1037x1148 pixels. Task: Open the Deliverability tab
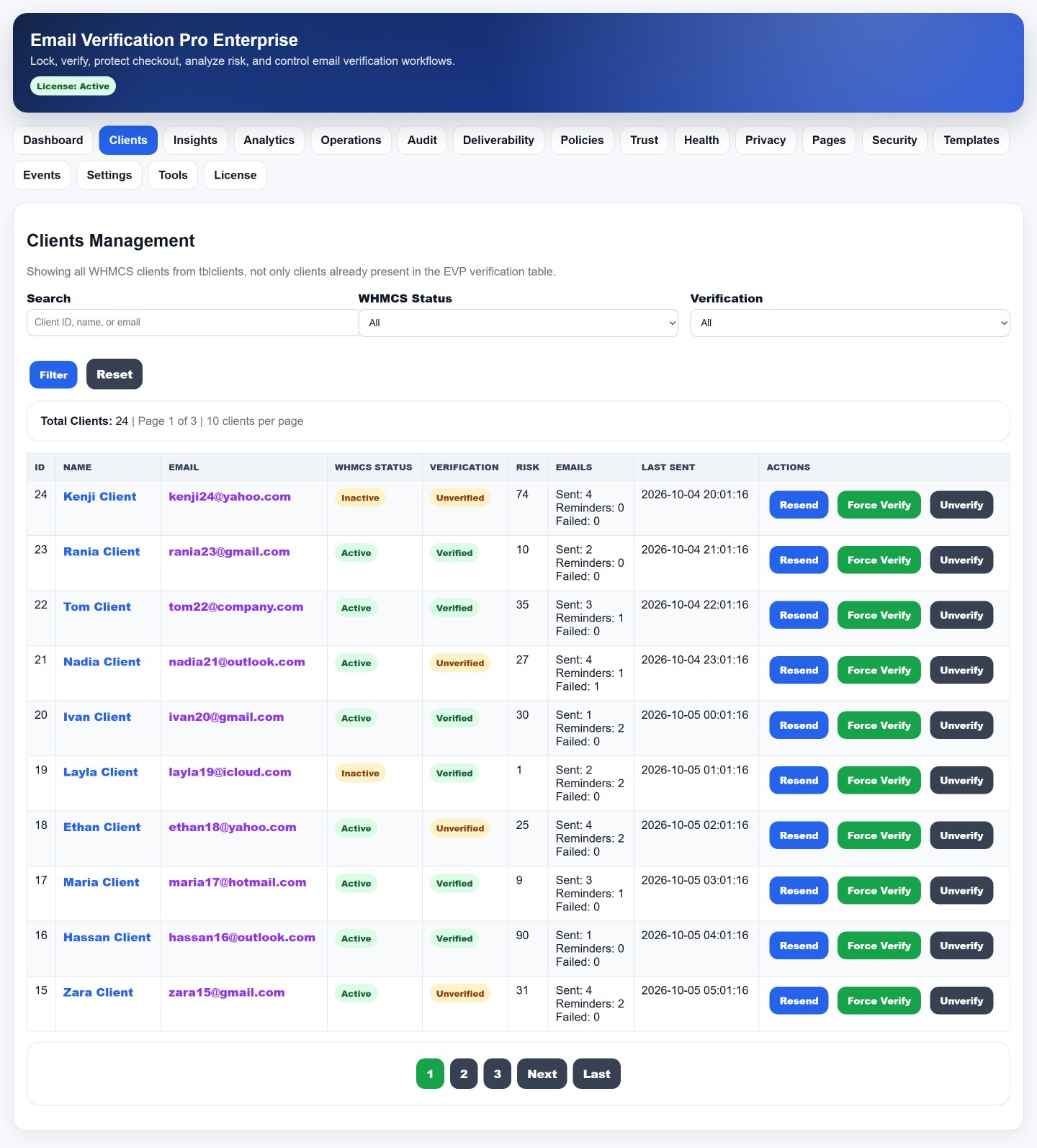pos(498,140)
